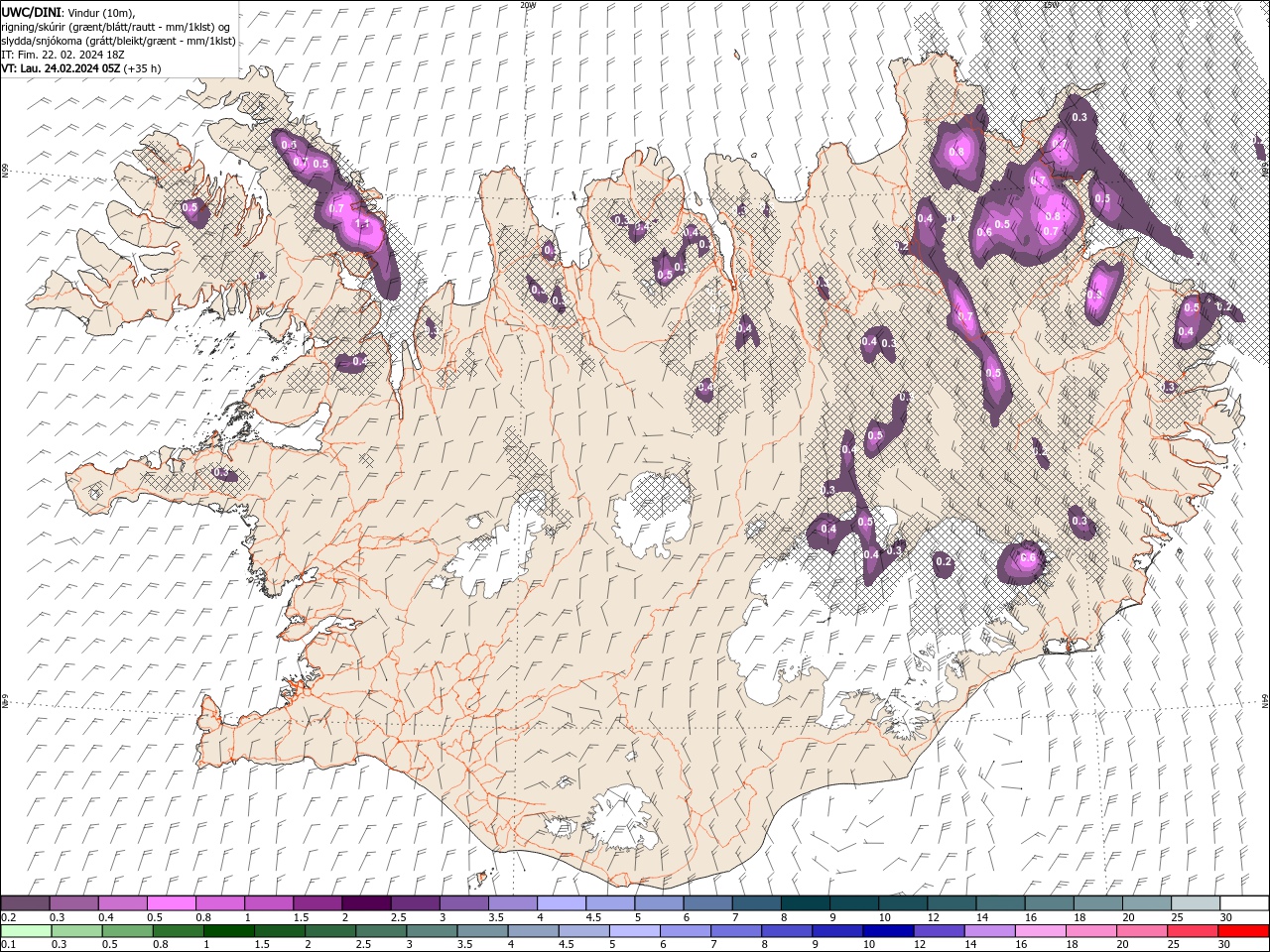Pick the 25 crimson swatch on lower legend bar

(x=1191, y=931)
